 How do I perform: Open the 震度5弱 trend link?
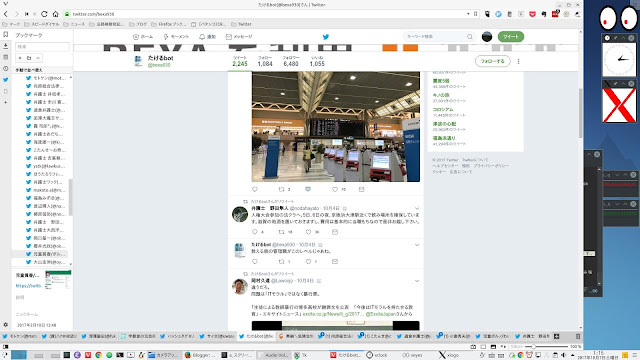tap(441, 81)
